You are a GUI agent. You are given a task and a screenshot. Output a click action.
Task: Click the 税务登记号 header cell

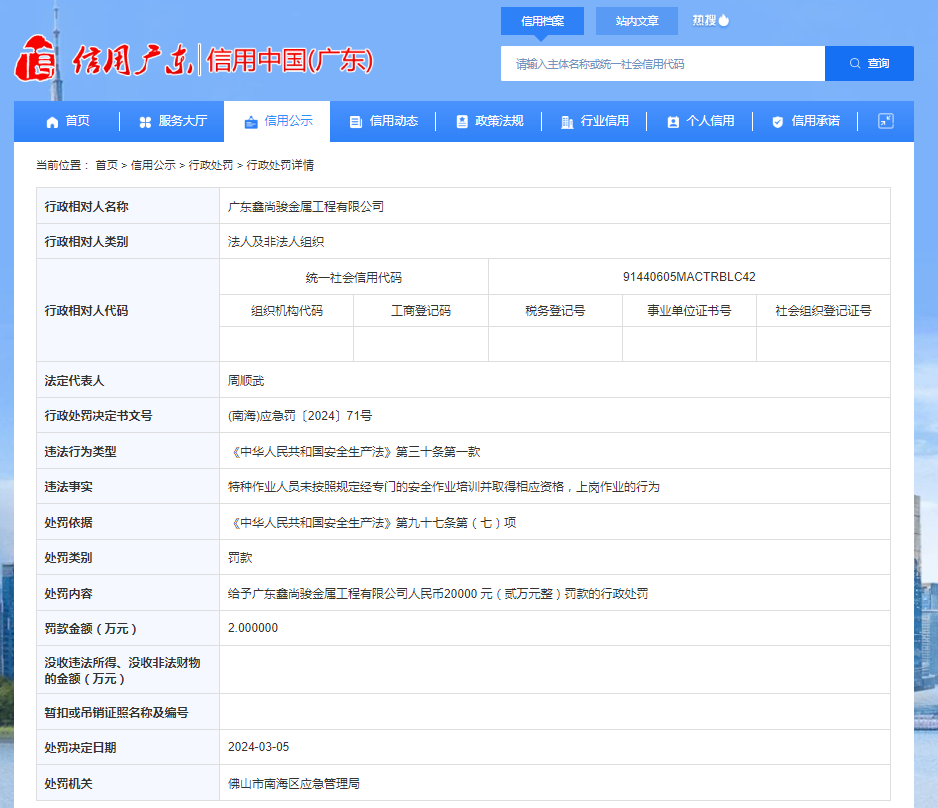pos(555,311)
